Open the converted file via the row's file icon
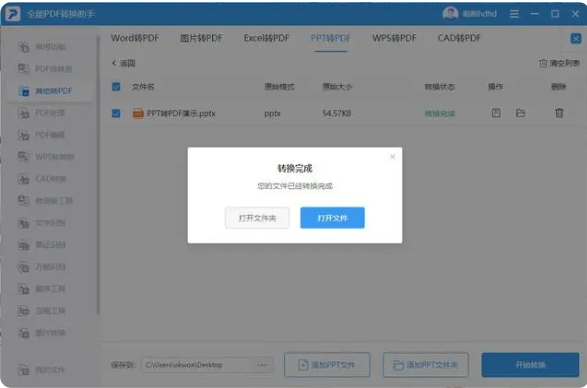The image size is (587, 388). click(x=496, y=113)
